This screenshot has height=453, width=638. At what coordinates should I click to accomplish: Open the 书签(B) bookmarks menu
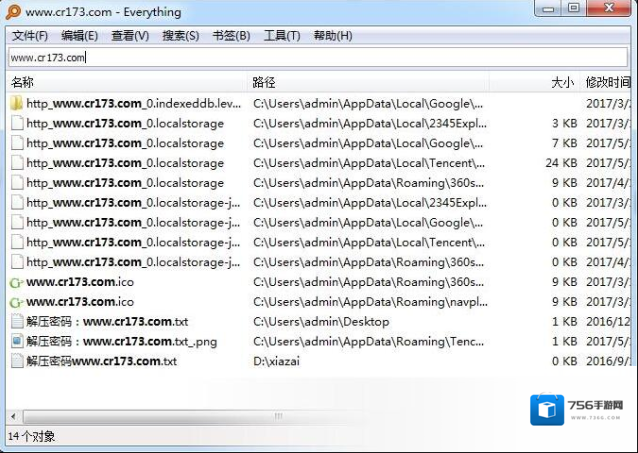tap(231, 36)
